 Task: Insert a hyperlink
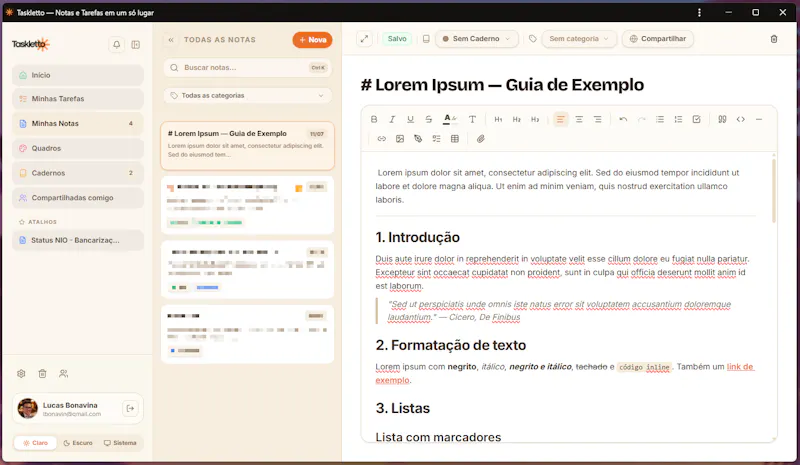coord(381,139)
